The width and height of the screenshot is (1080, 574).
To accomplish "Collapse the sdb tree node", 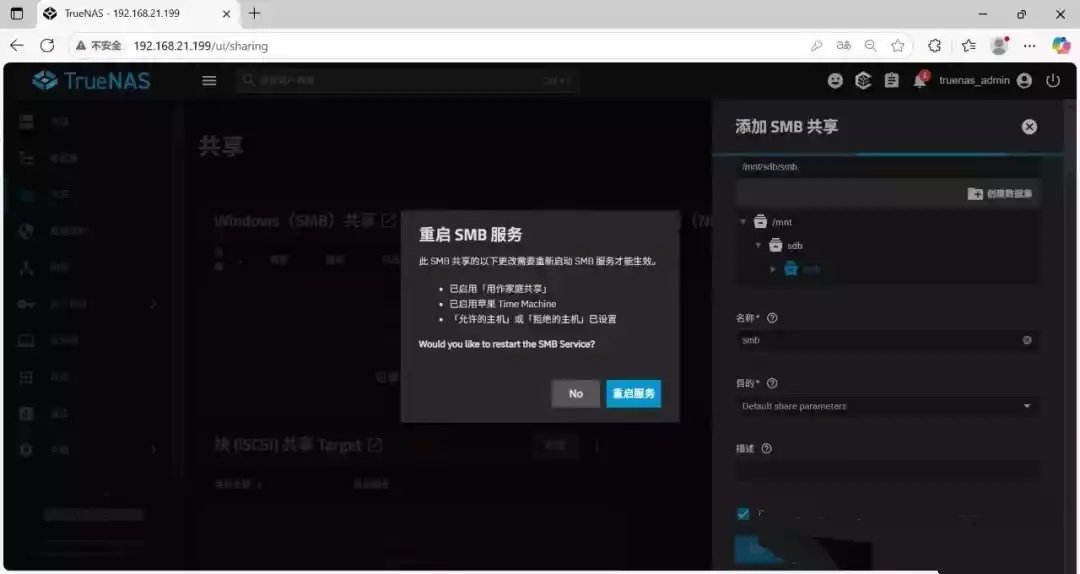I will pos(758,245).
